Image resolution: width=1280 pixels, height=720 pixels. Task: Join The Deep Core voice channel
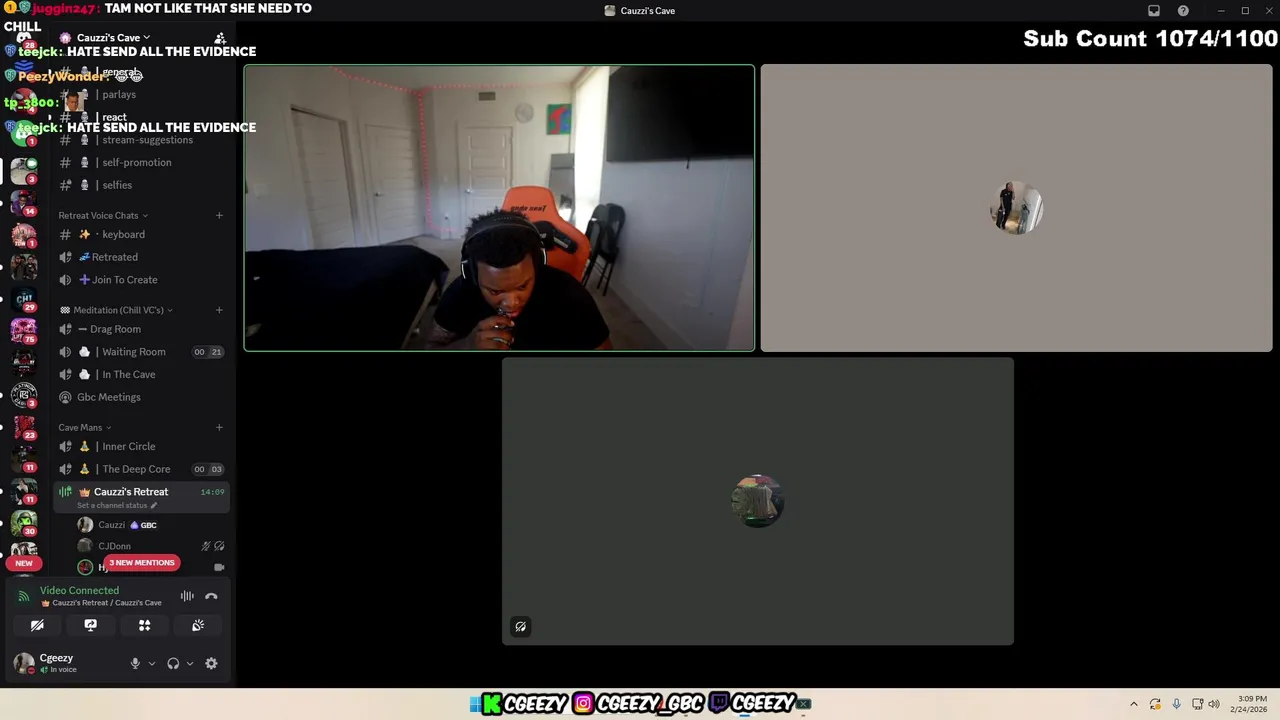141,469
